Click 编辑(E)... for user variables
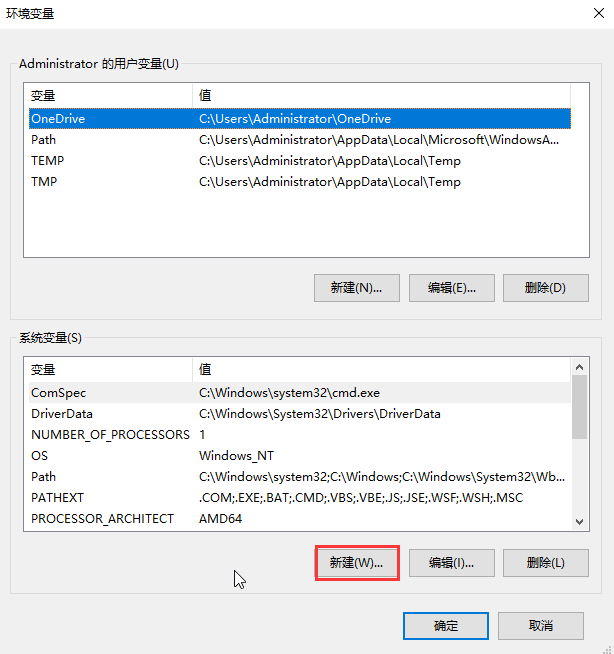This screenshot has height=654, width=614. point(452,288)
